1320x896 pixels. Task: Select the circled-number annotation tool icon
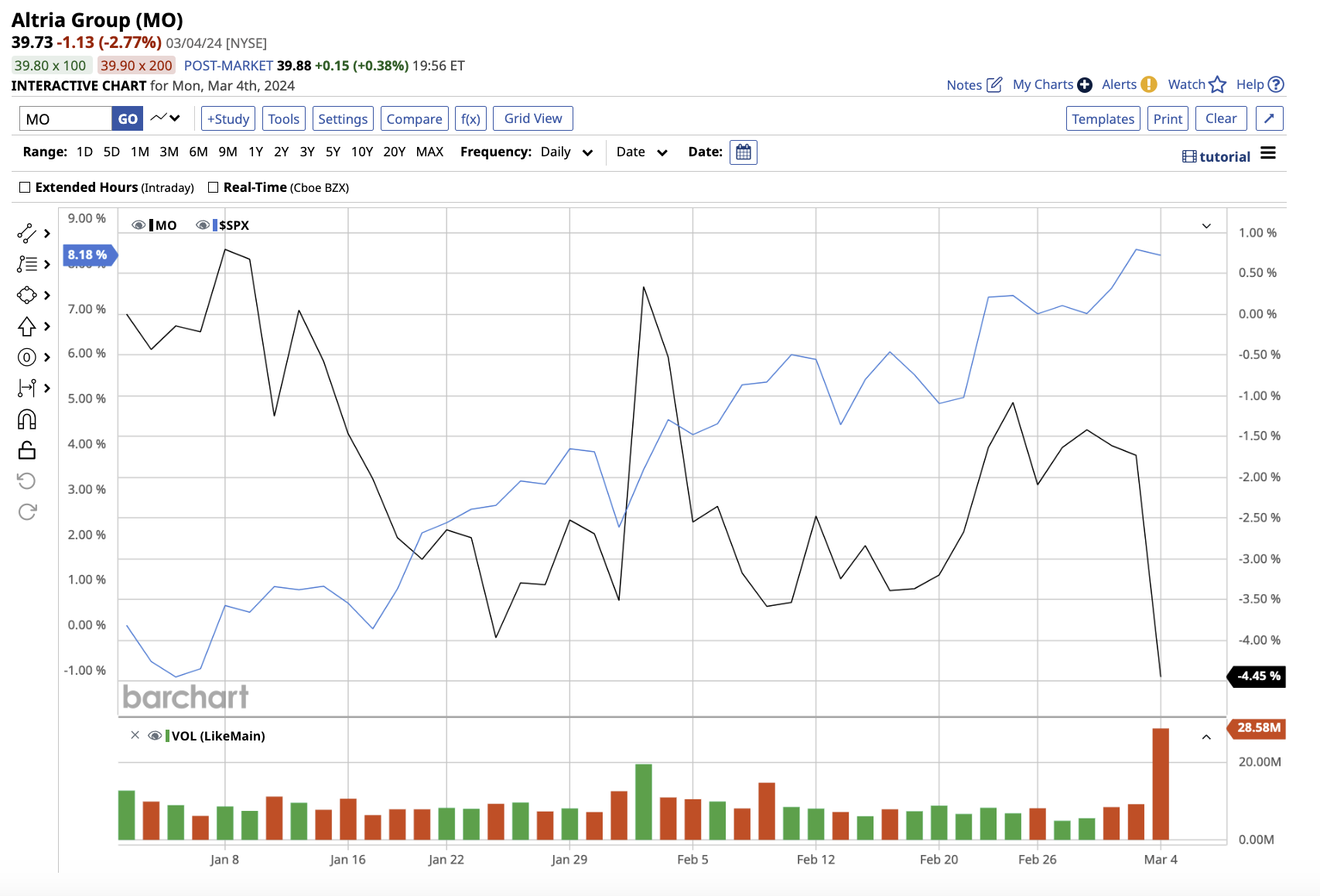(x=26, y=357)
